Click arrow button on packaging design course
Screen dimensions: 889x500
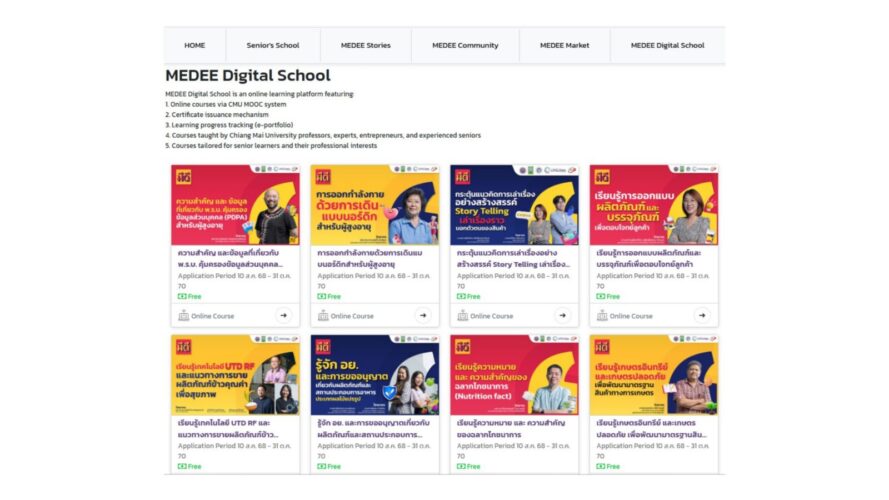pos(702,316)
